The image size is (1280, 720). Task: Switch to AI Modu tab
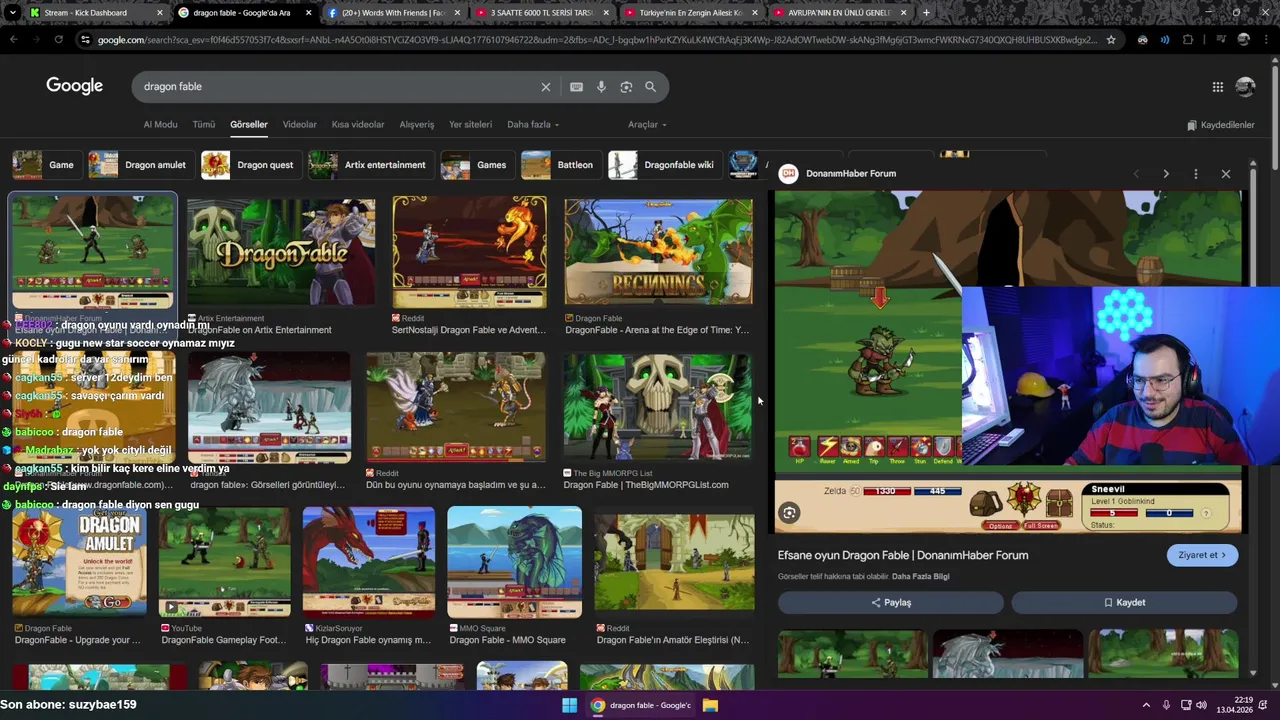pyautogui.click(x=160, y=125)
